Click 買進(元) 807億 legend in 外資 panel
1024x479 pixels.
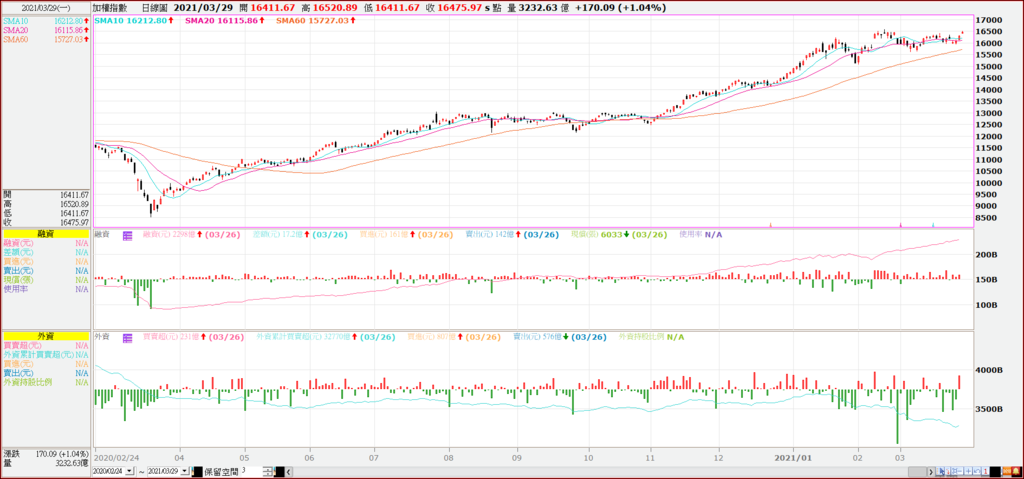click(454, 337)
